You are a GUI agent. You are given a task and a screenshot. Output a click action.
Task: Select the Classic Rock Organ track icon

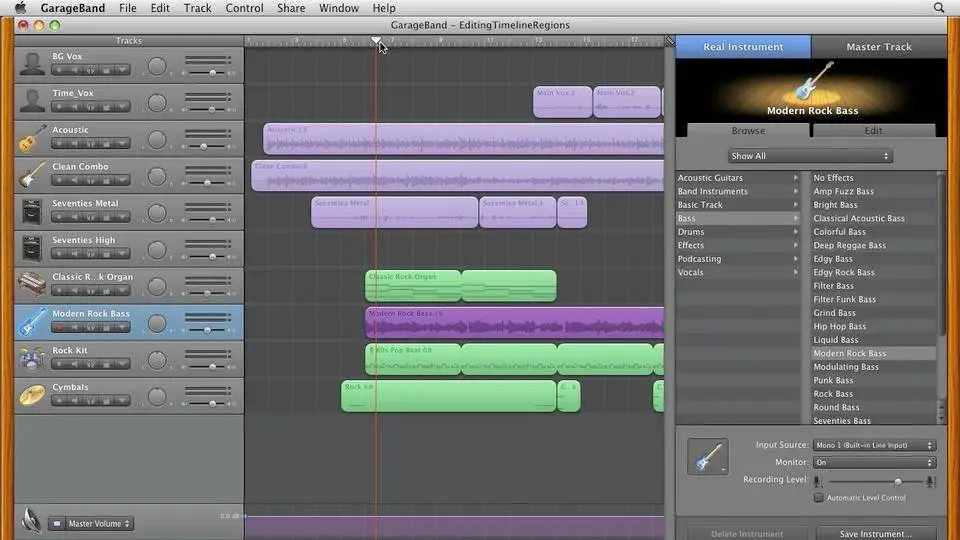click(x=32, y=285)
